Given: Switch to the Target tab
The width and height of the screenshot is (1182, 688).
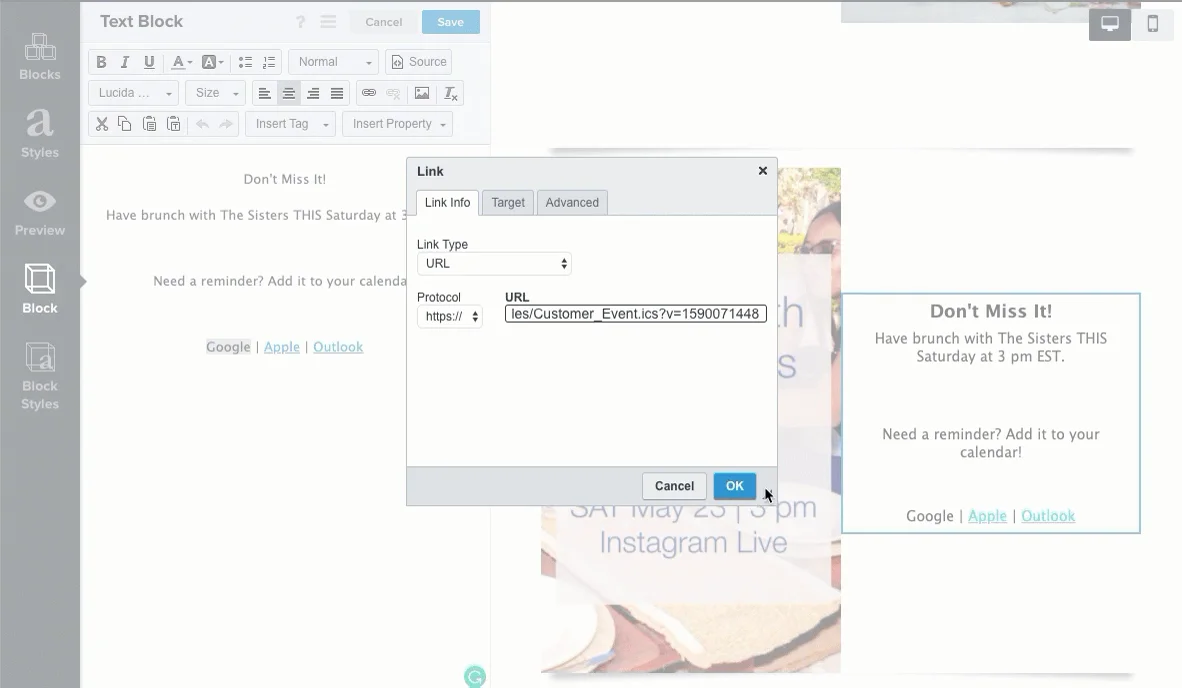Looking at the screenshot, I should tap(508, 203).
